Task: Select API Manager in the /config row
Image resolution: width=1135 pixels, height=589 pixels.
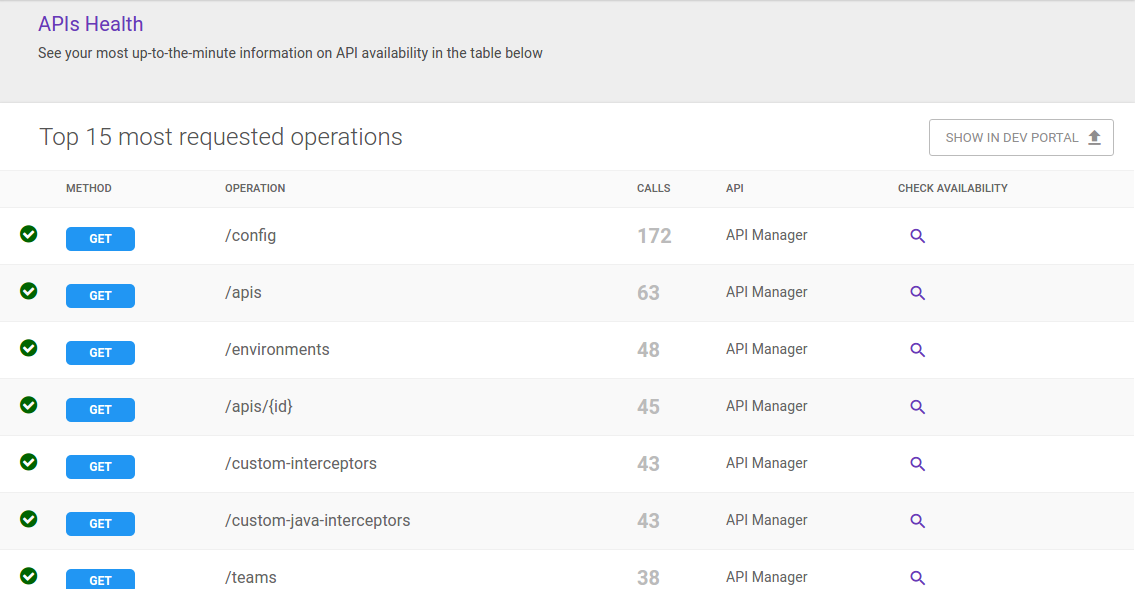Action: (x=766, y=235)
